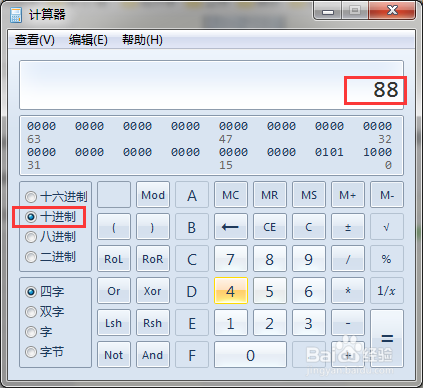Click the backspace arrow button

231,227
